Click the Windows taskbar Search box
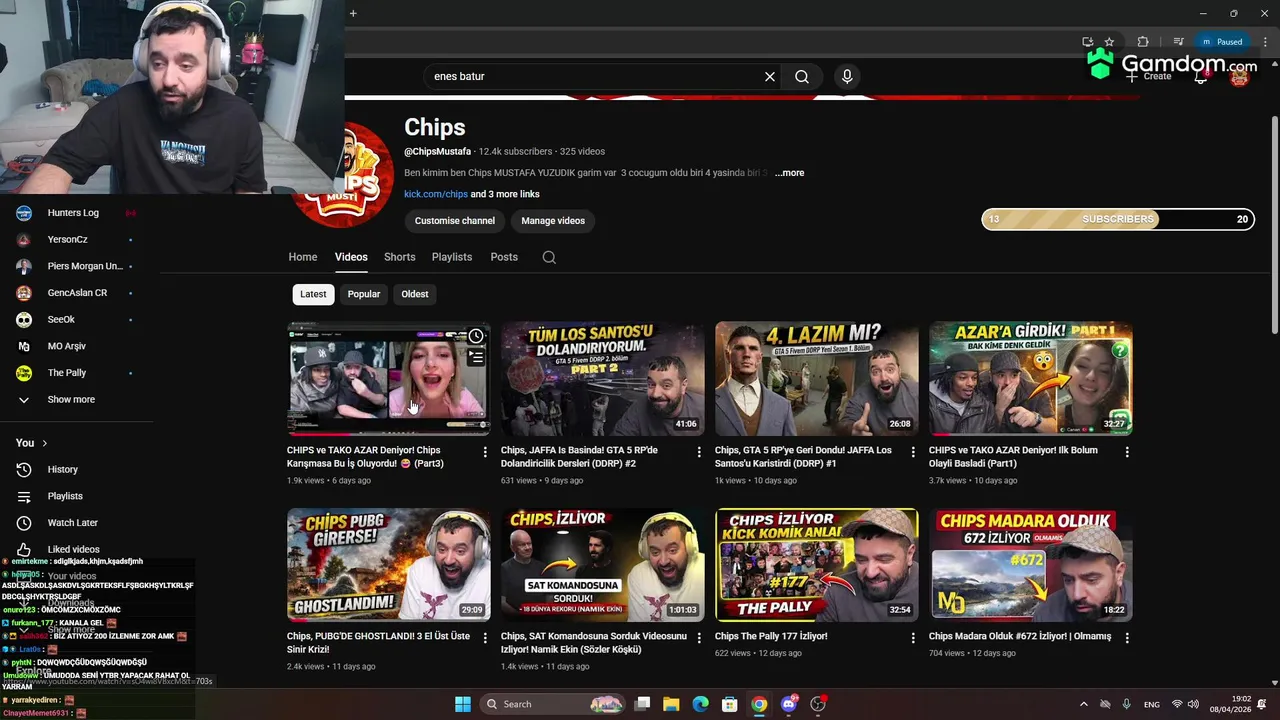The height and width of the screenshot is (720, 1280). point(552,704)
